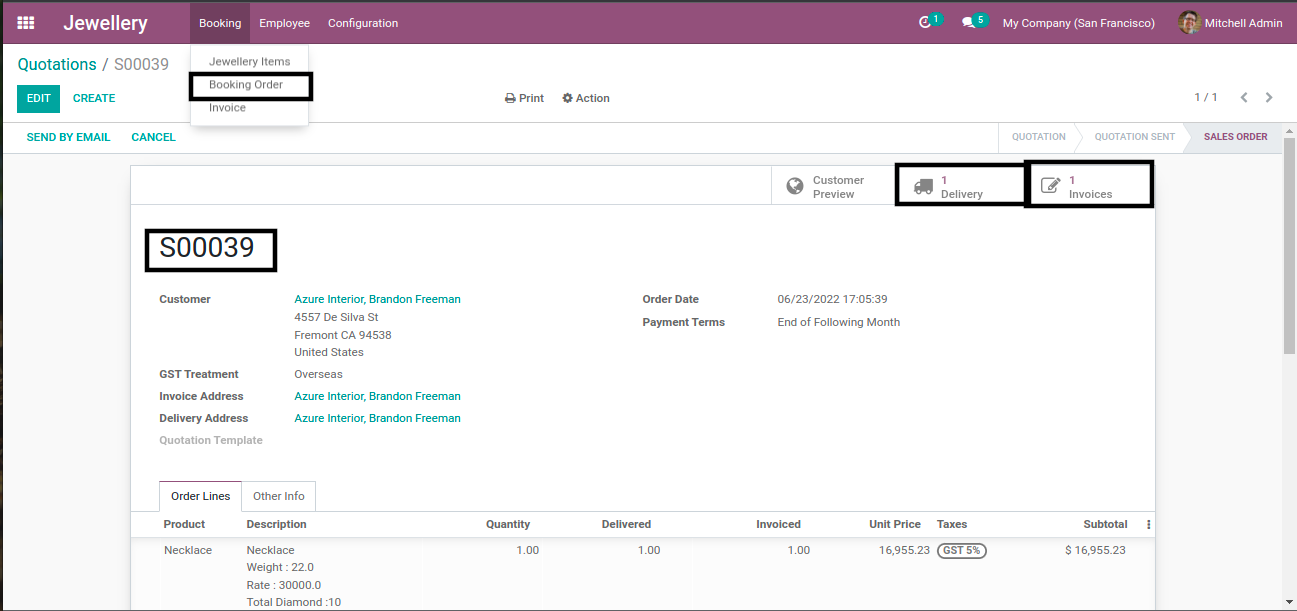Viewport: 1297px width, 611px height.
Task: Click GST Treatment value Overseas
Action: [x=318, y=374]
